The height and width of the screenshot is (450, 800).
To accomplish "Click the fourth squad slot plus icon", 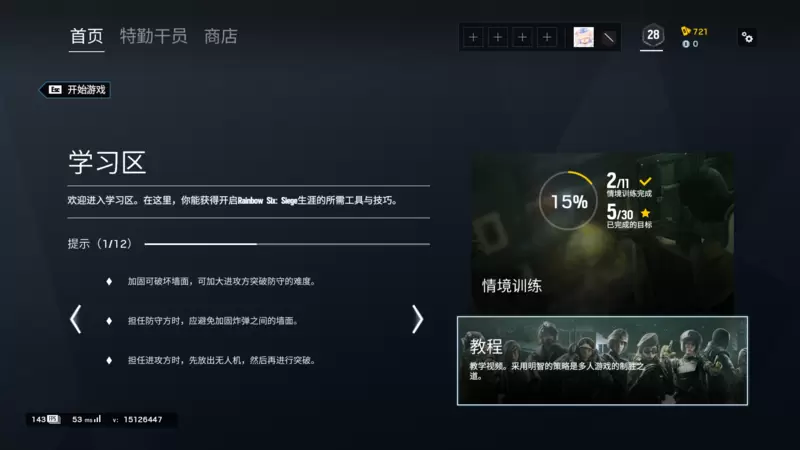I will (x=546, y=37).
